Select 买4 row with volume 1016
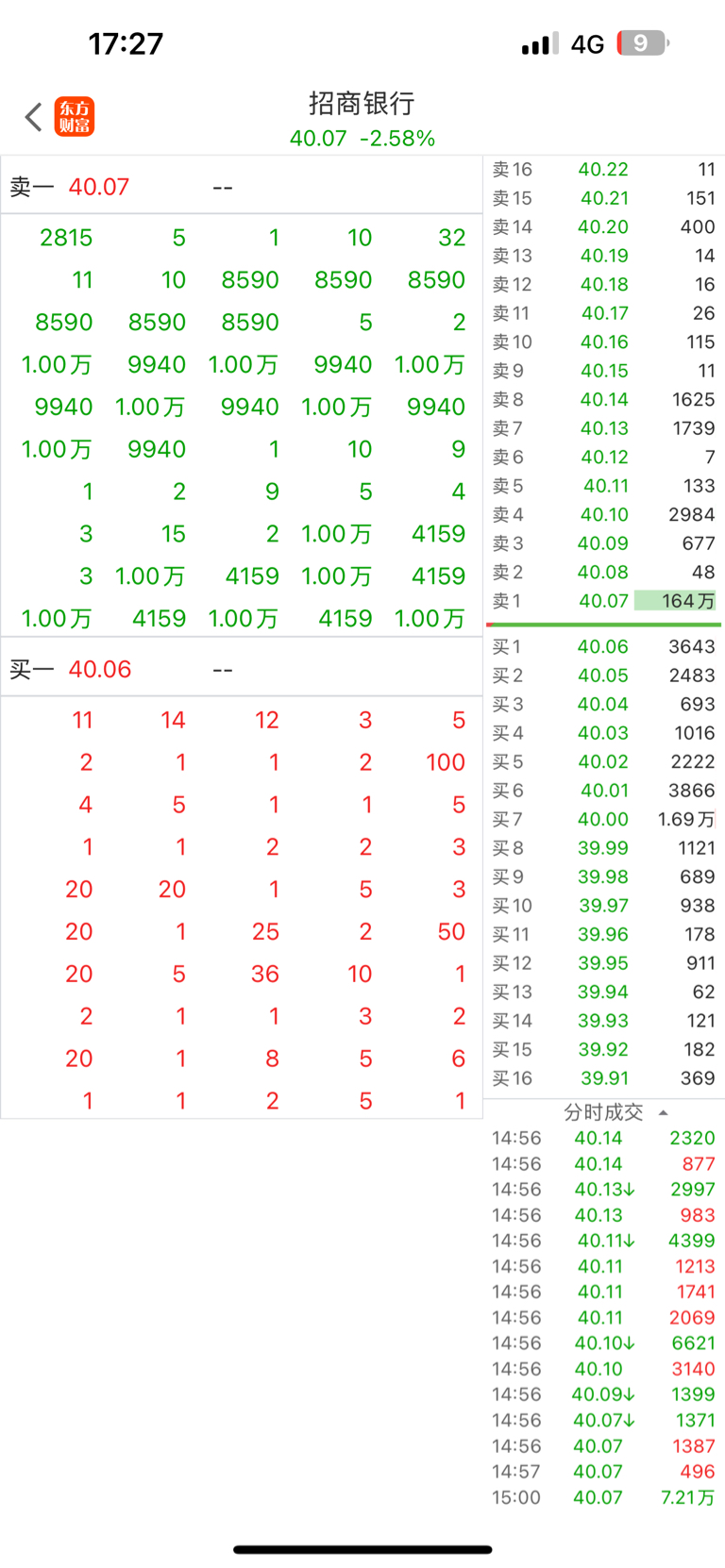Viewport: 725px width, 1568px height. (604, 733)
